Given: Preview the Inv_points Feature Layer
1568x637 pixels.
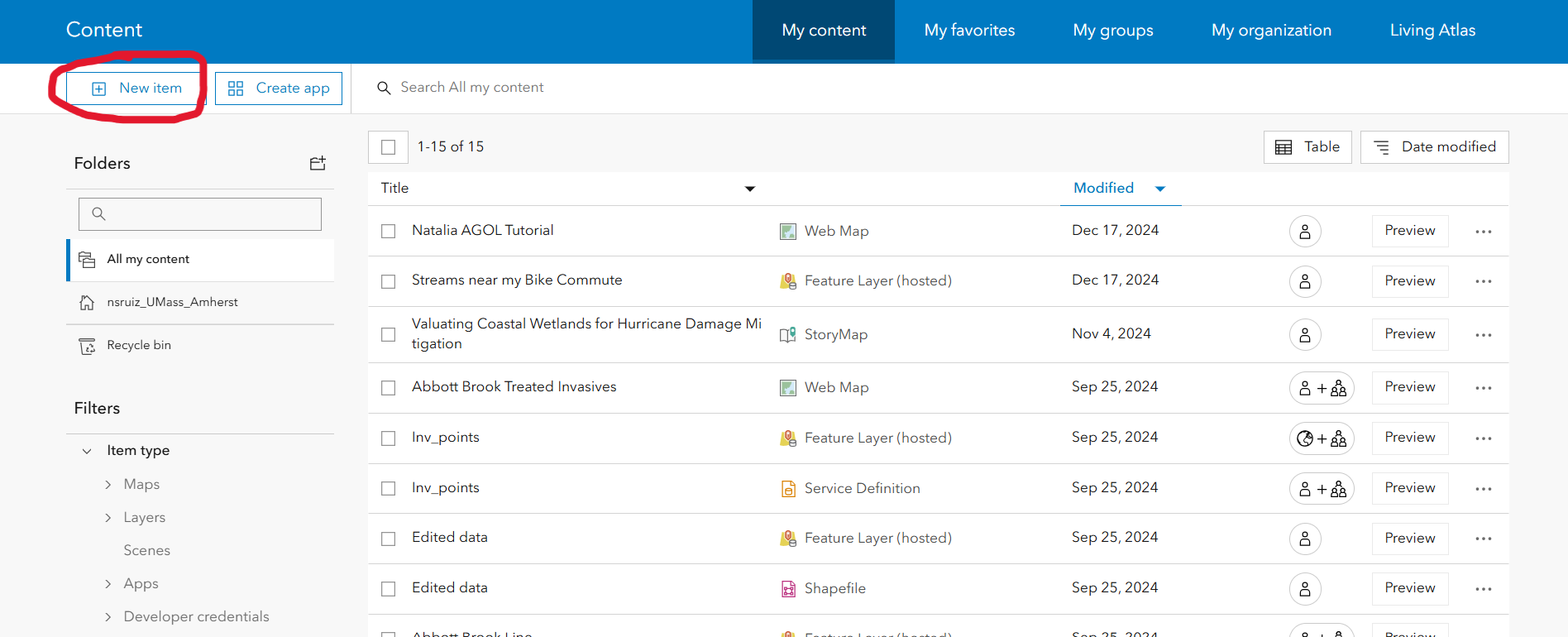Looking at the screenshot, I should 1410,438.
